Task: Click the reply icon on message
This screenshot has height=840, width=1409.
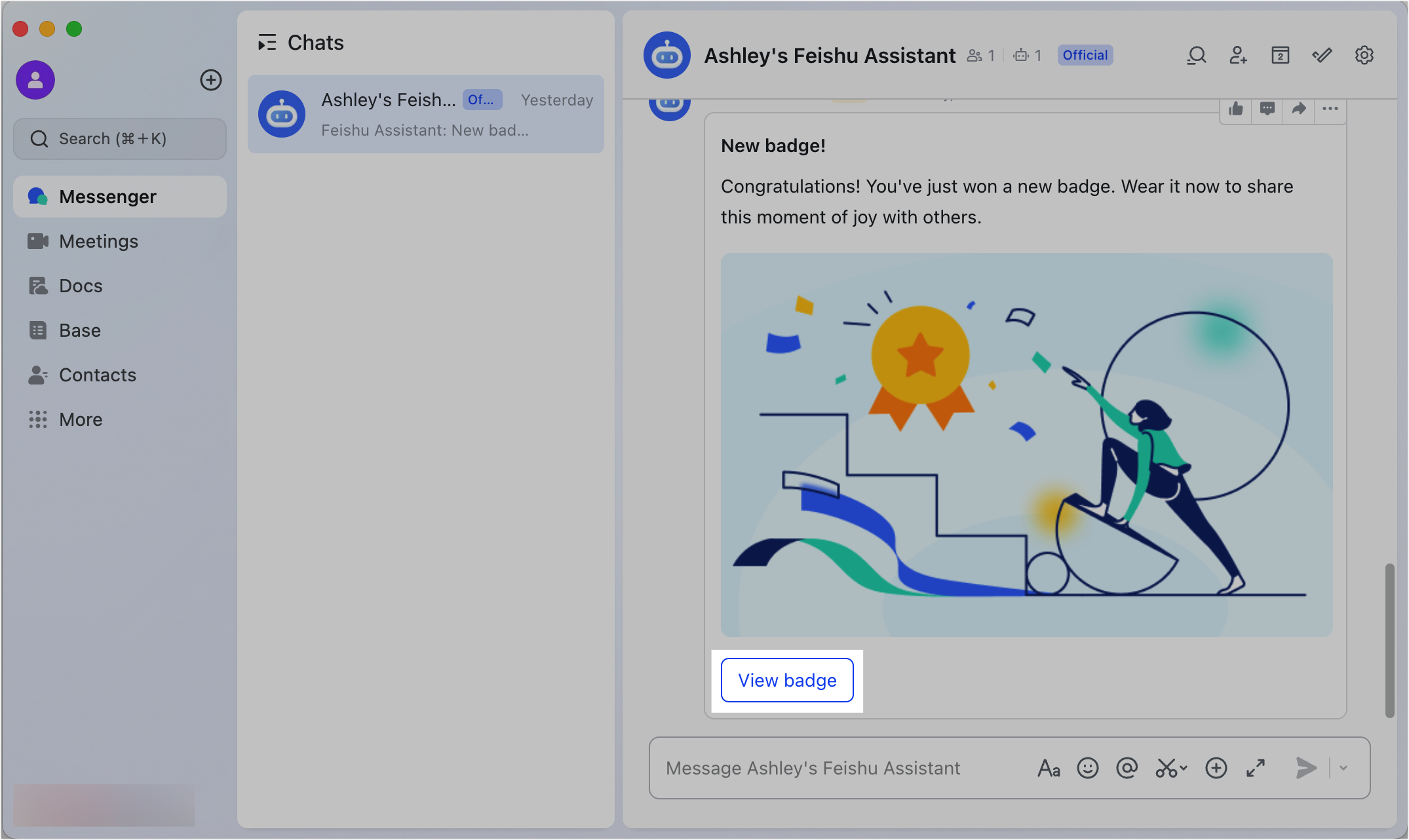Action: pos(1267,109)
